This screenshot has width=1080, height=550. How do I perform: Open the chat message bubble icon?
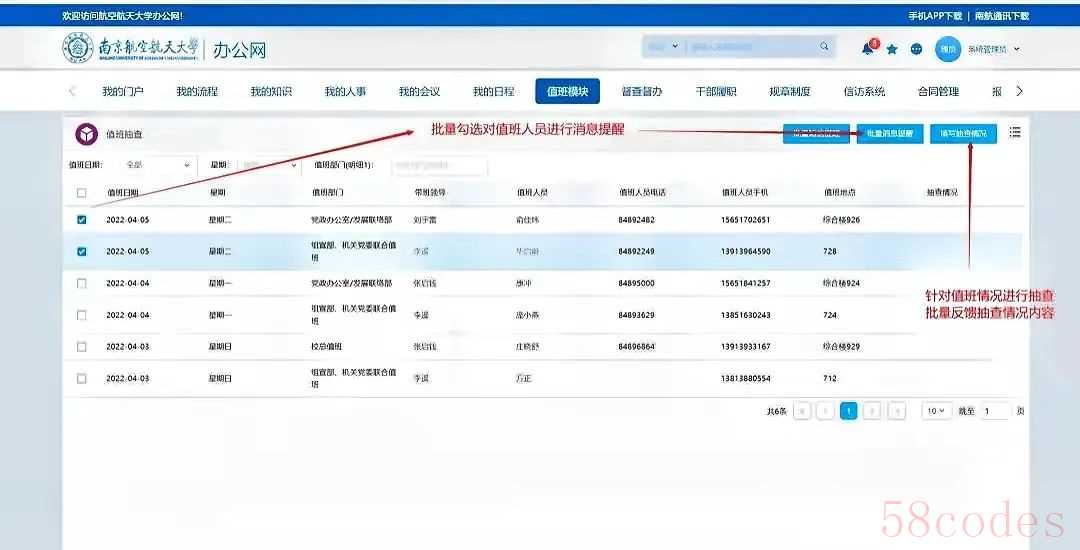(916, 50)
